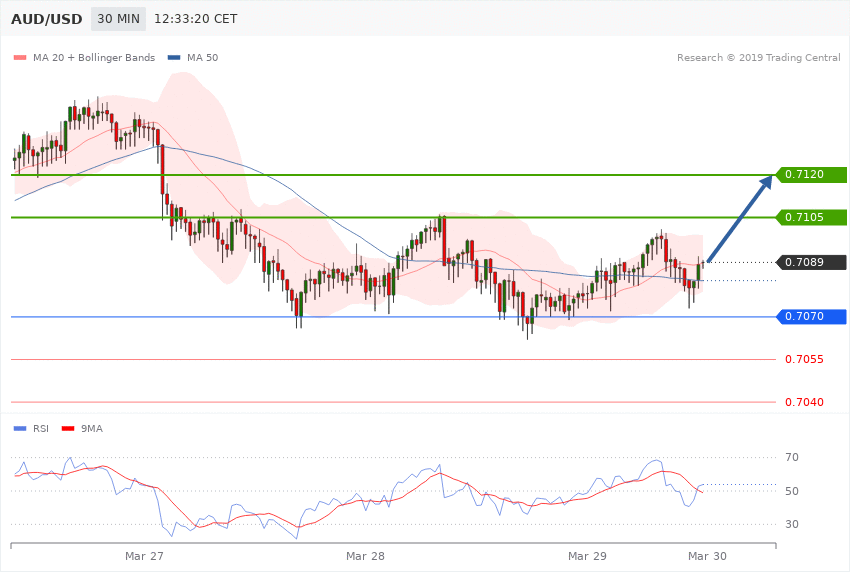The height and width of the screenshot is (576, 850).
Task: Click the blue MA 50 legend swatch
Action: [174, 57]
